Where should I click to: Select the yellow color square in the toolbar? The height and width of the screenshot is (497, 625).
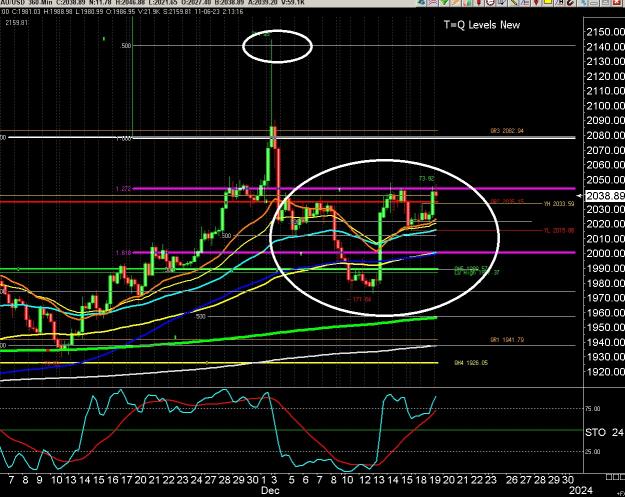point(547,2)
